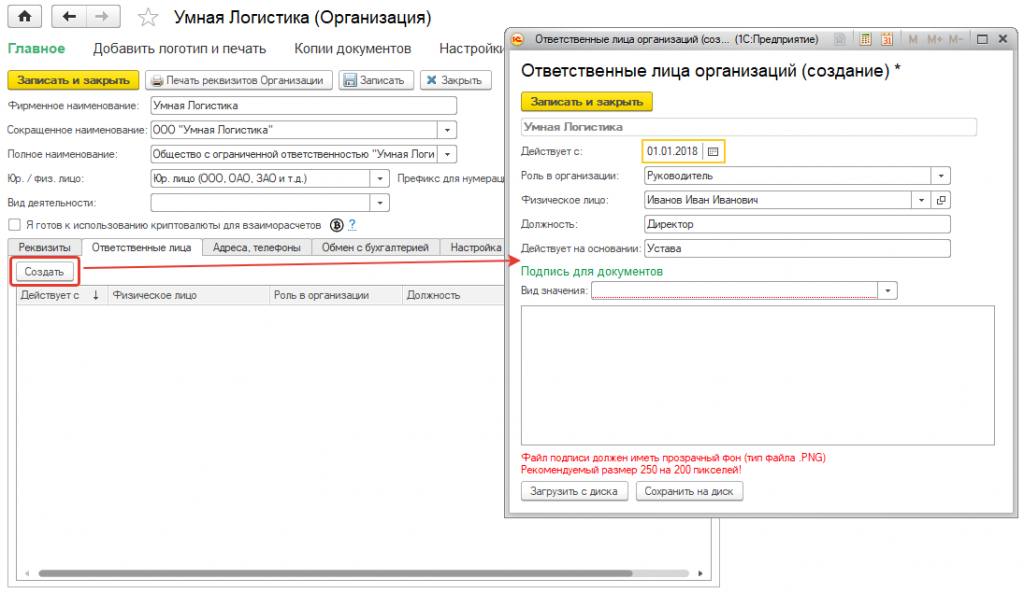This screenshot has width=1024, height=593.
Task: Click the Должность column header
Action: (x=453, y=295)
